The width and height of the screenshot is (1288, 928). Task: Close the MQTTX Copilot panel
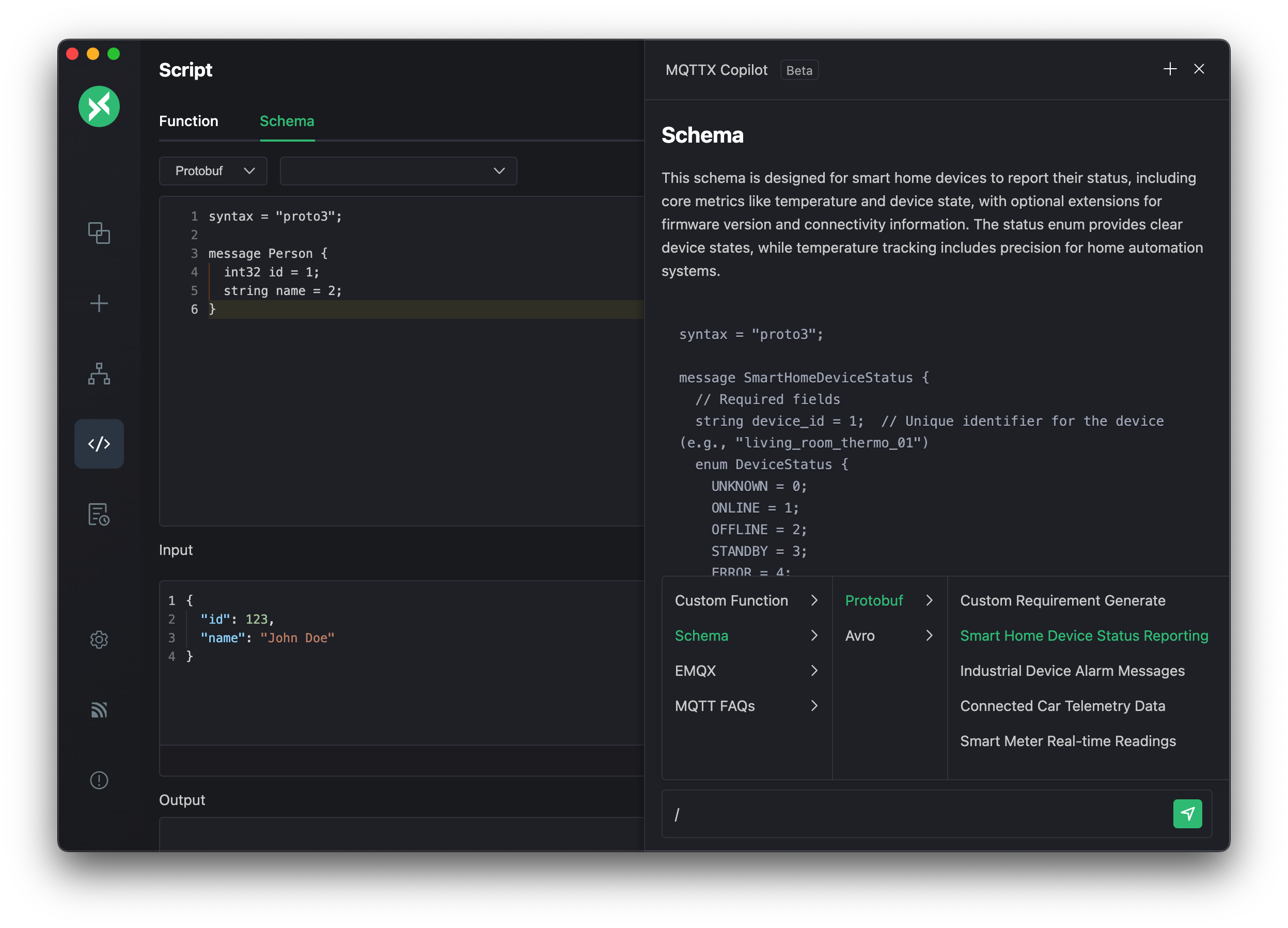[1199, 69]
